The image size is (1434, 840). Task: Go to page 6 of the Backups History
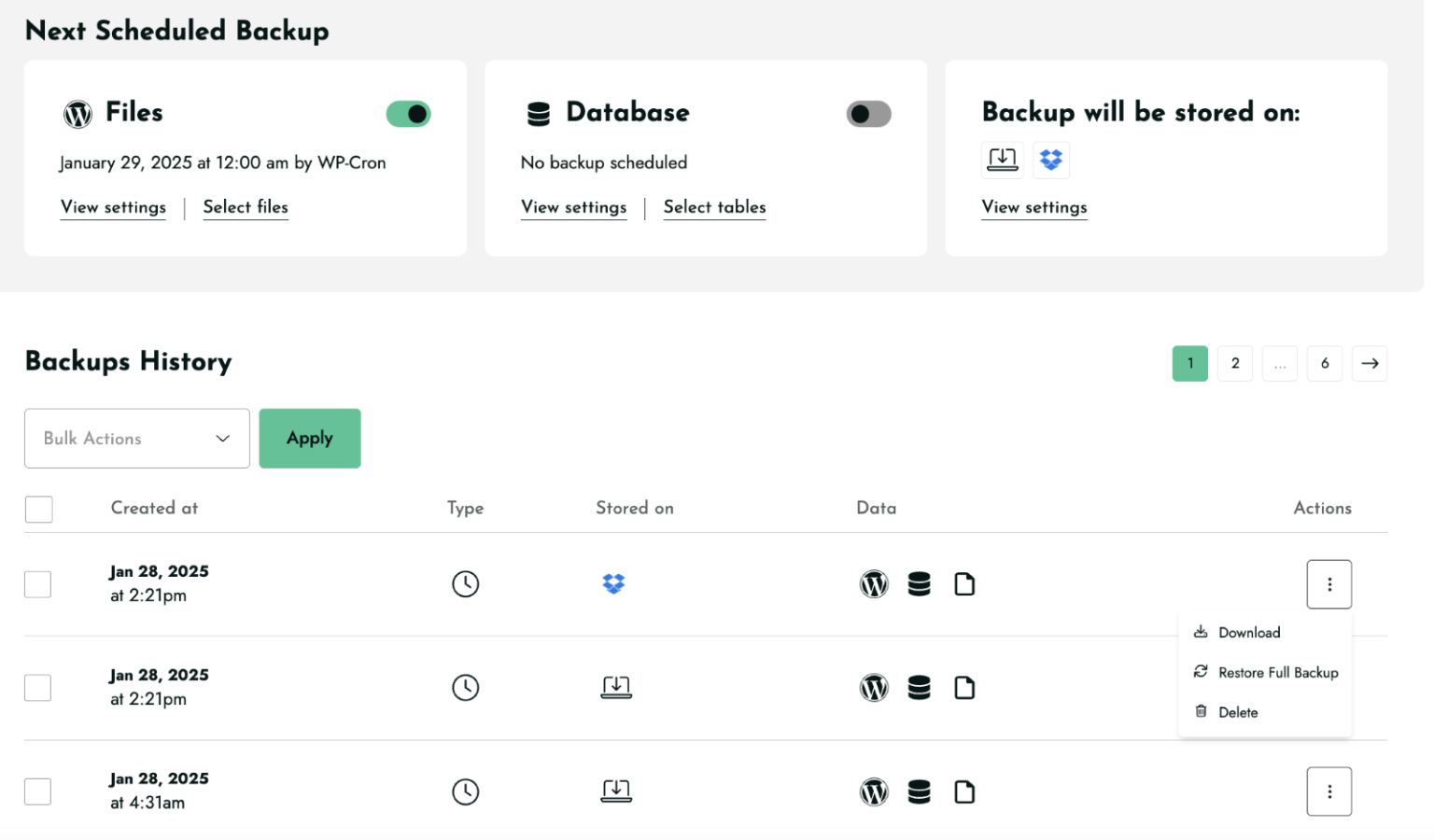1325,363
